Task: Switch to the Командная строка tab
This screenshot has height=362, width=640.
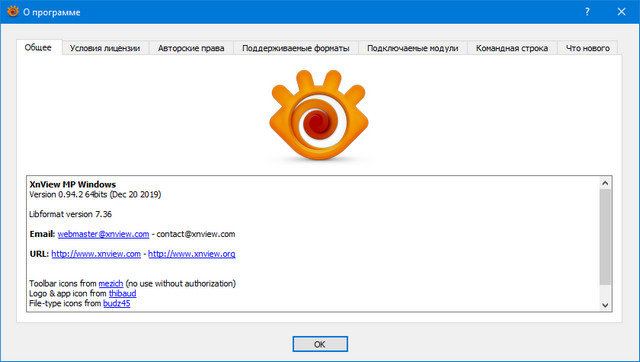Action: tap(512, 48)
